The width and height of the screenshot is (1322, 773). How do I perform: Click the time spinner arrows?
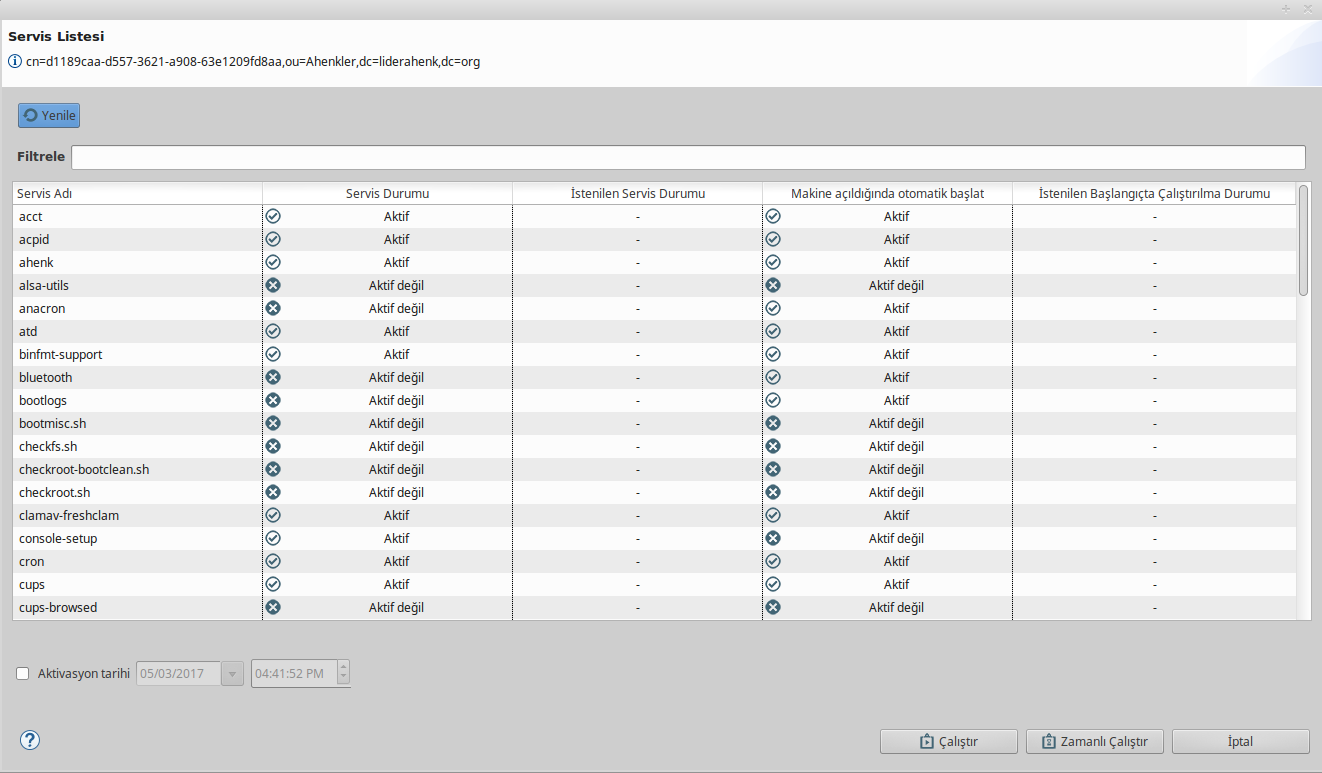point(344,674)
